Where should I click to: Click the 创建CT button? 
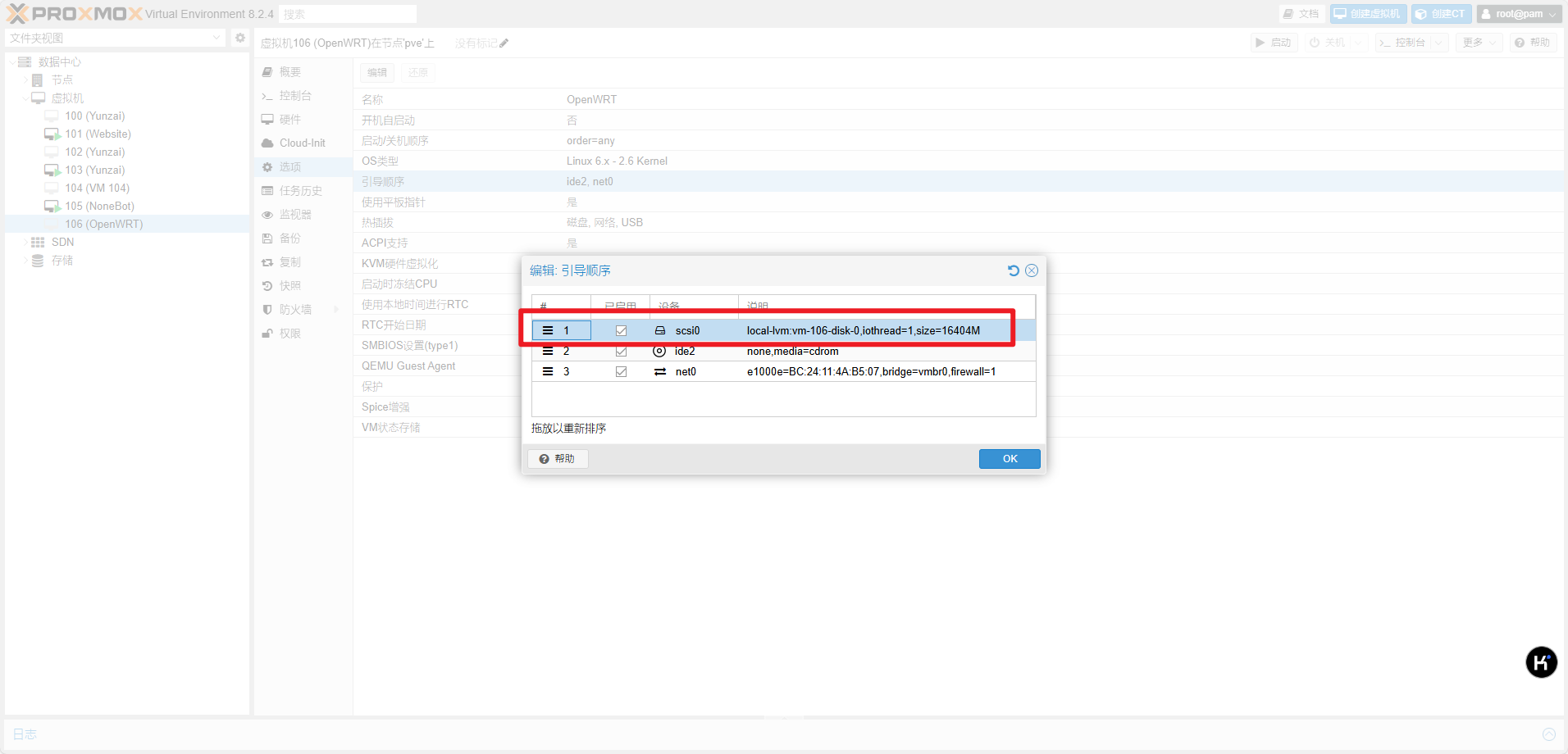(1441, 14)
